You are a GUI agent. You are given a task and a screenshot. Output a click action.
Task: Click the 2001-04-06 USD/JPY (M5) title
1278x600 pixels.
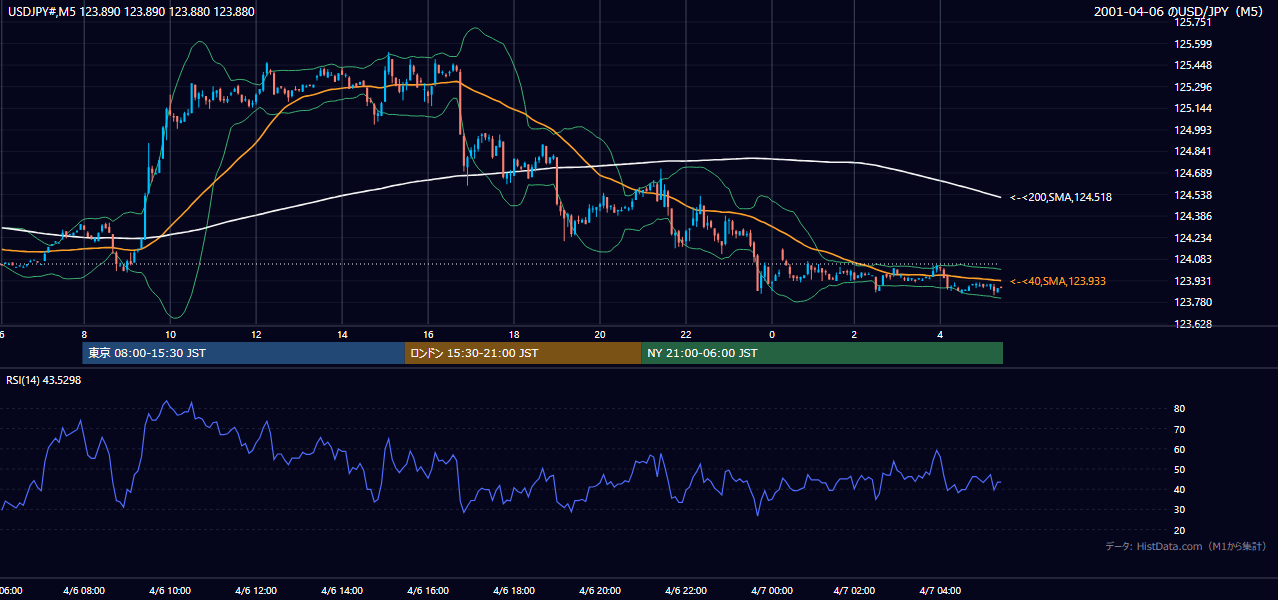point(1181,12)
